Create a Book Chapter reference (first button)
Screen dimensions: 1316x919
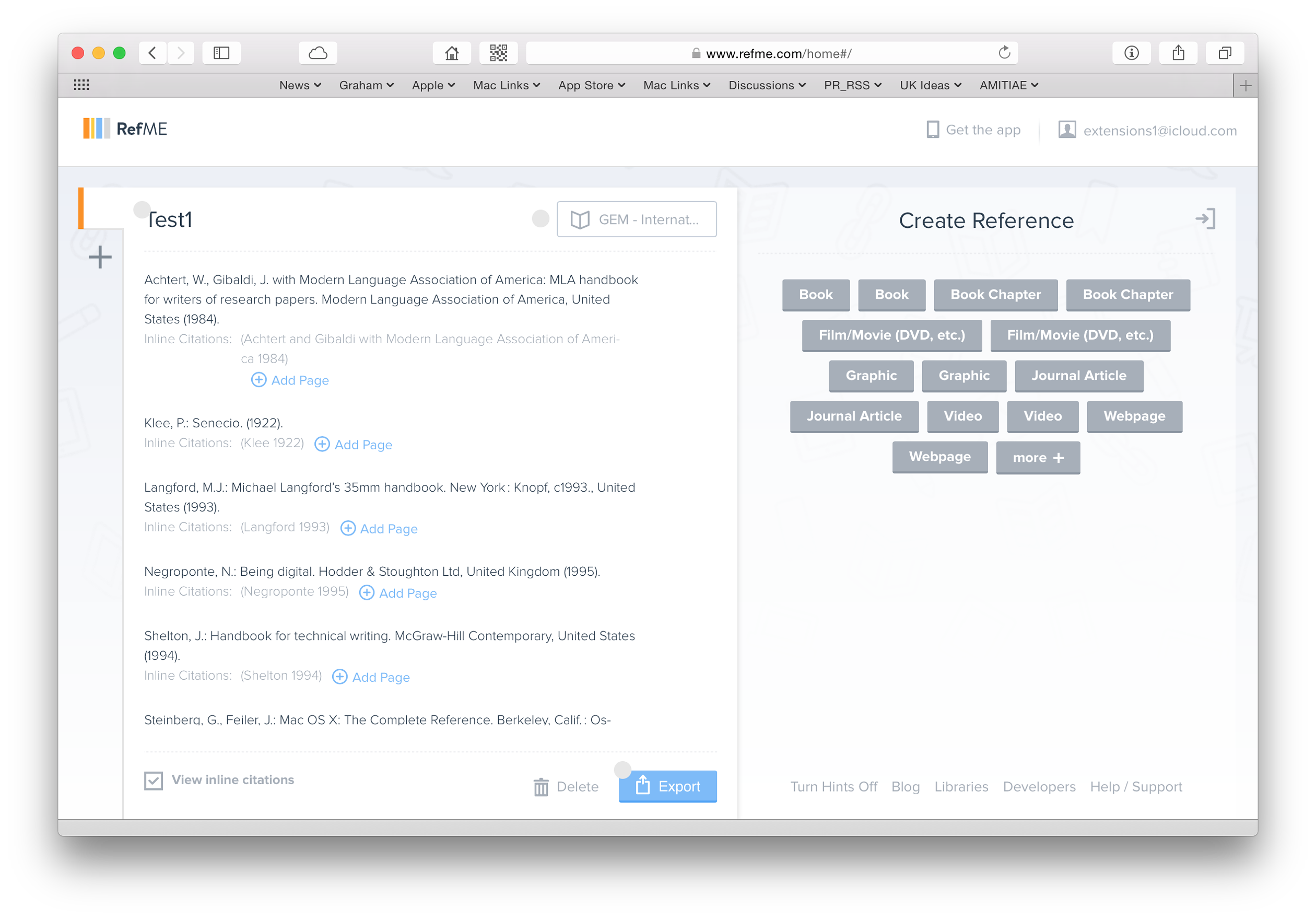(x=995, y=295)
